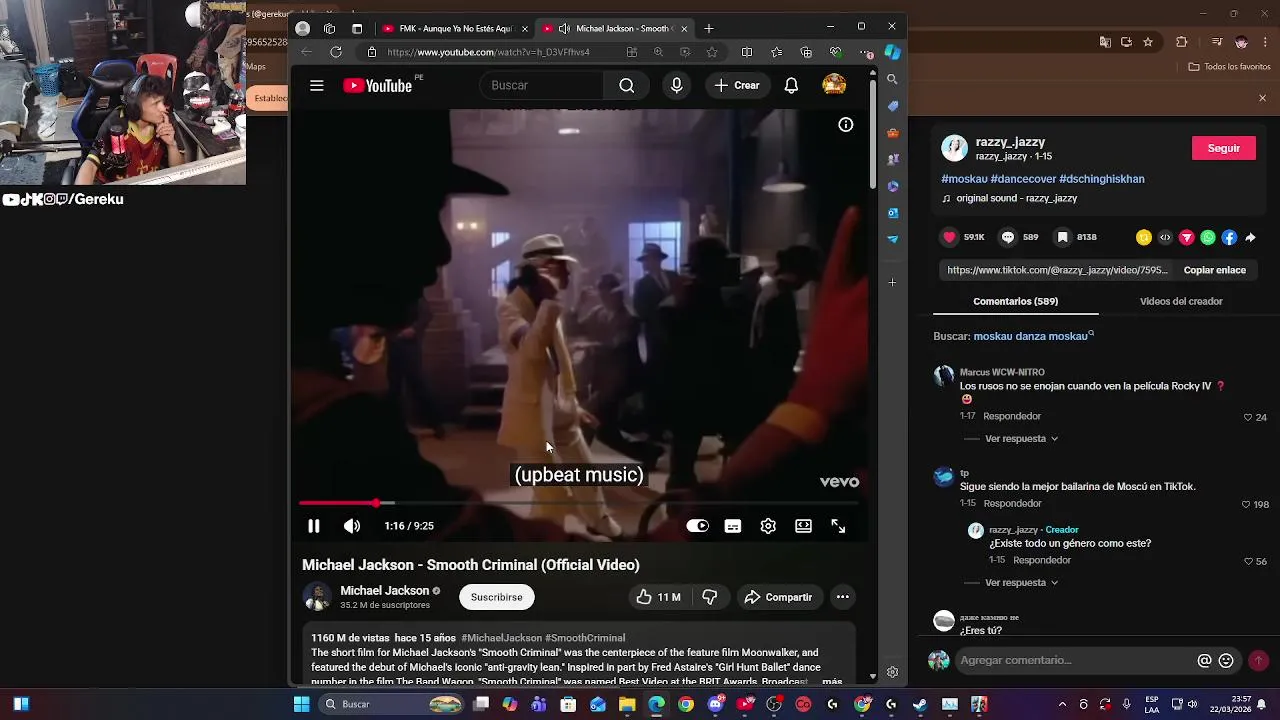Like the comment with 198 likes
The width and height of the screenshot is (1280, 720).
click(x=1247, y=505)
